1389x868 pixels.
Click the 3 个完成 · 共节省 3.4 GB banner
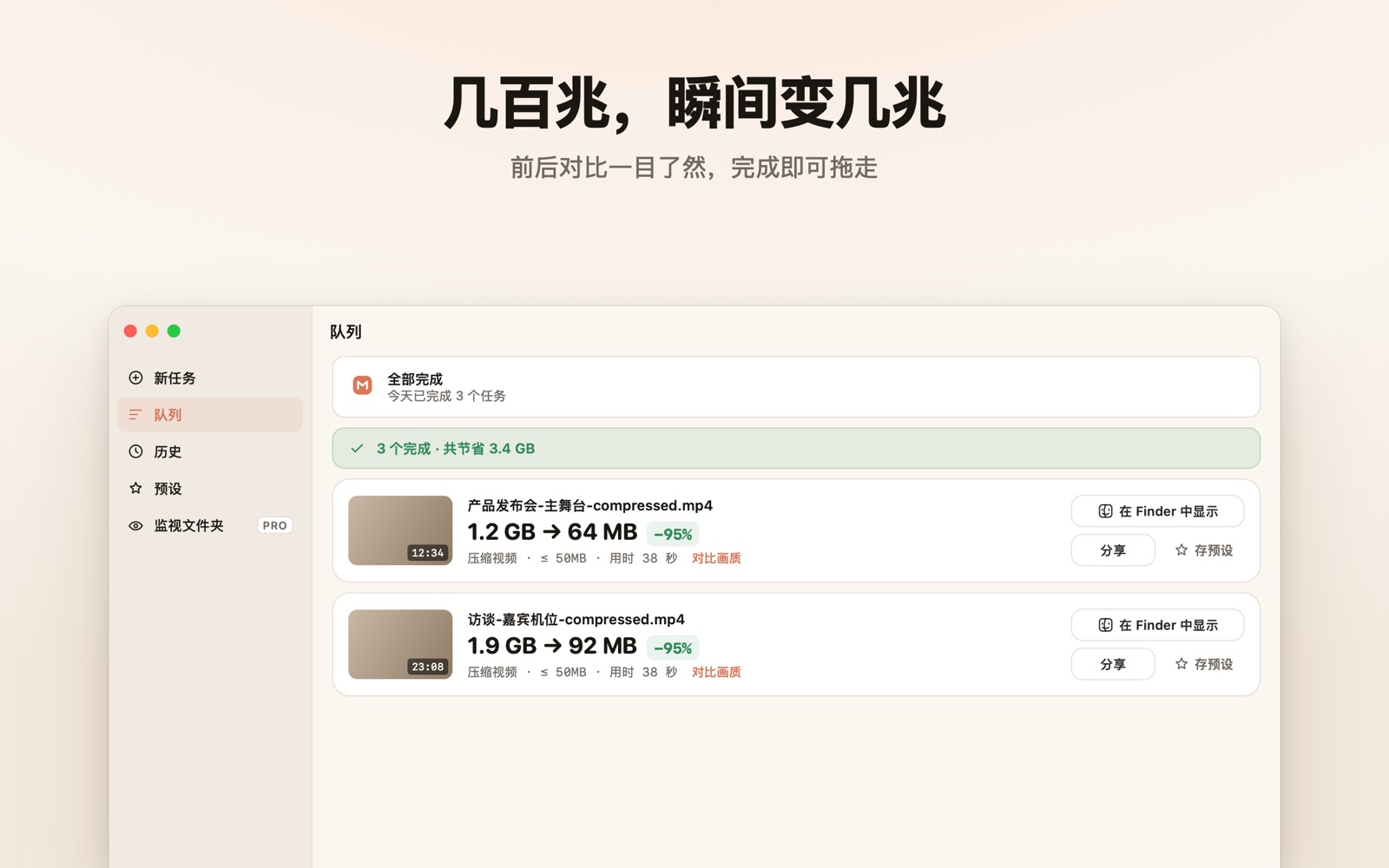(796, 448)
